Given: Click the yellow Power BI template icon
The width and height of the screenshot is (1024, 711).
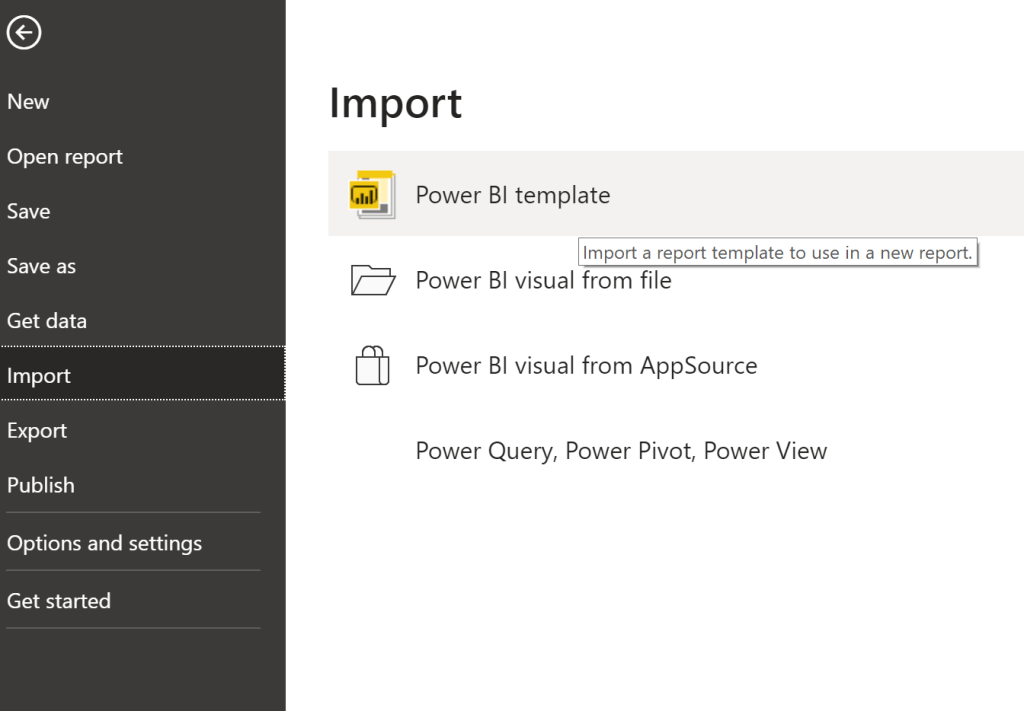Looking at the screenshot, I should coord(372,194).
